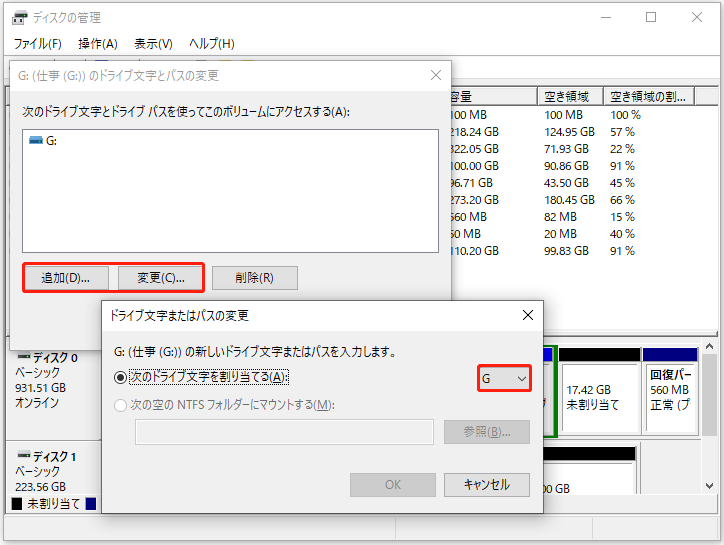Click the 空き領域の割... column header
Screen dimensions: 724x545
point(649,97)
